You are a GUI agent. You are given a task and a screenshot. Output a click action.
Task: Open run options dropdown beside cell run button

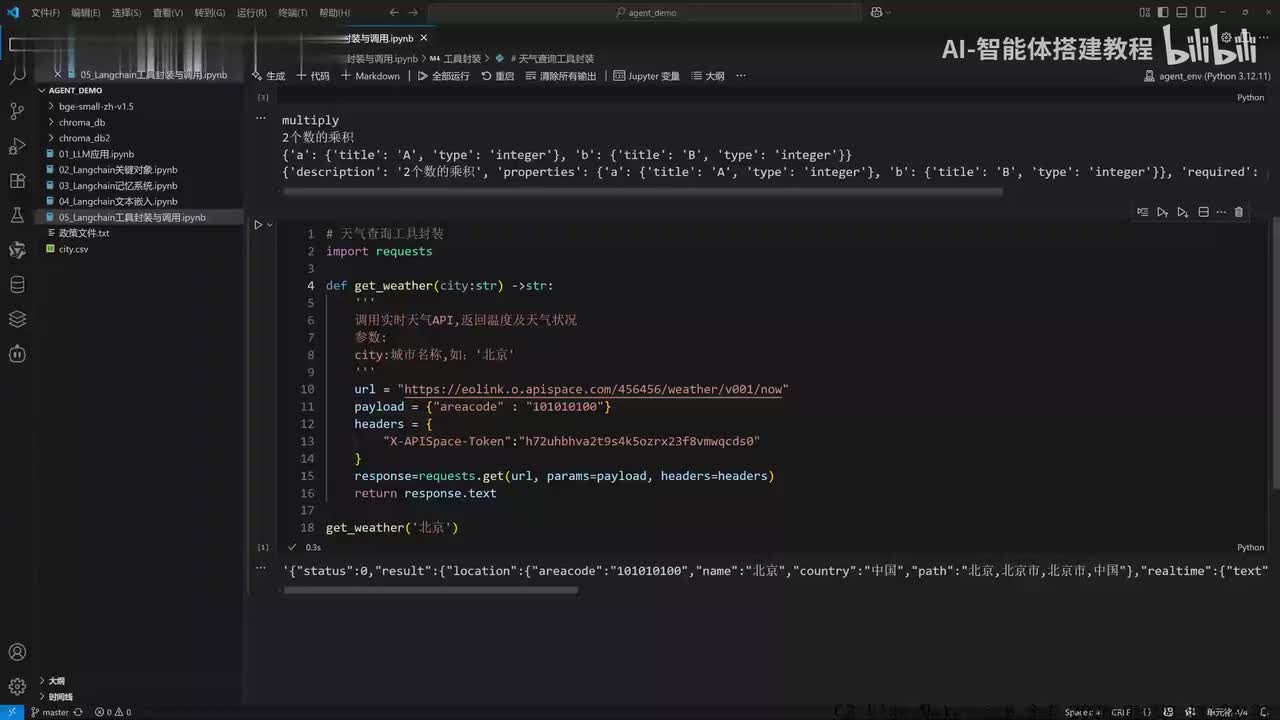point(270,225)
